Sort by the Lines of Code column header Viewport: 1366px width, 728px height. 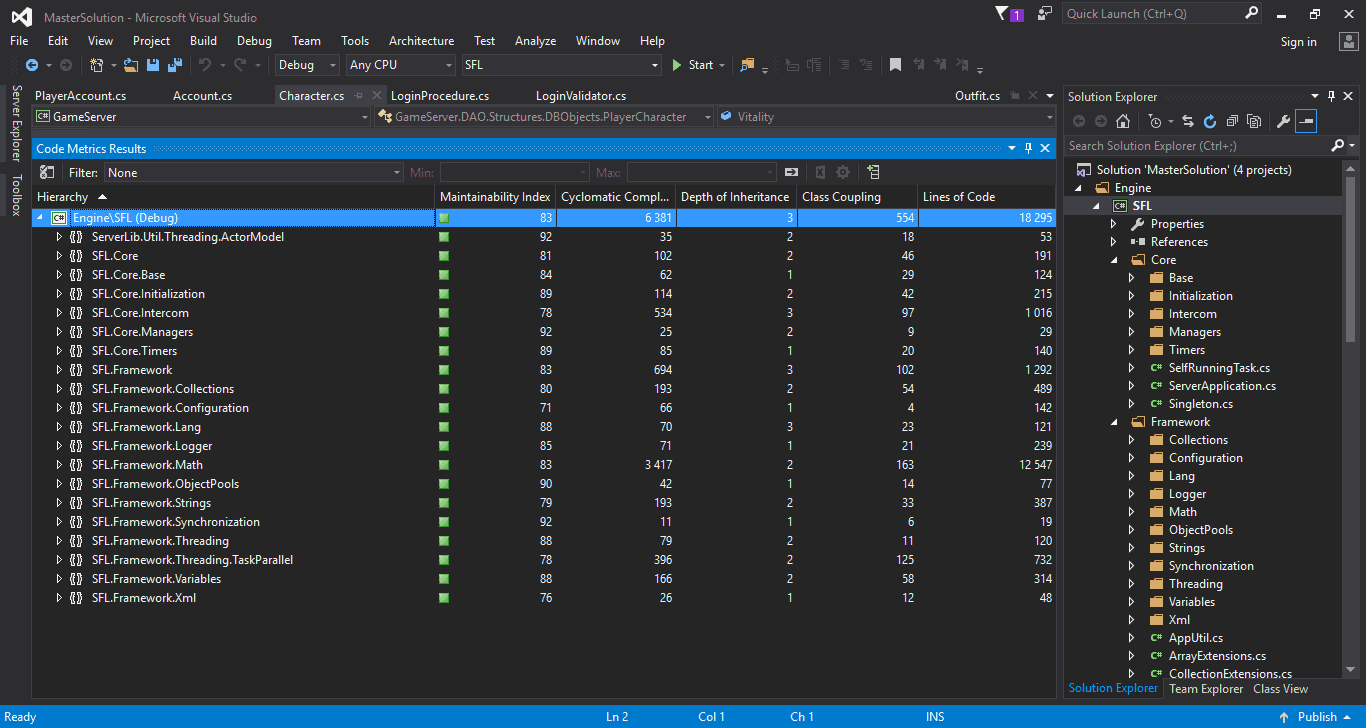(985, 197)
